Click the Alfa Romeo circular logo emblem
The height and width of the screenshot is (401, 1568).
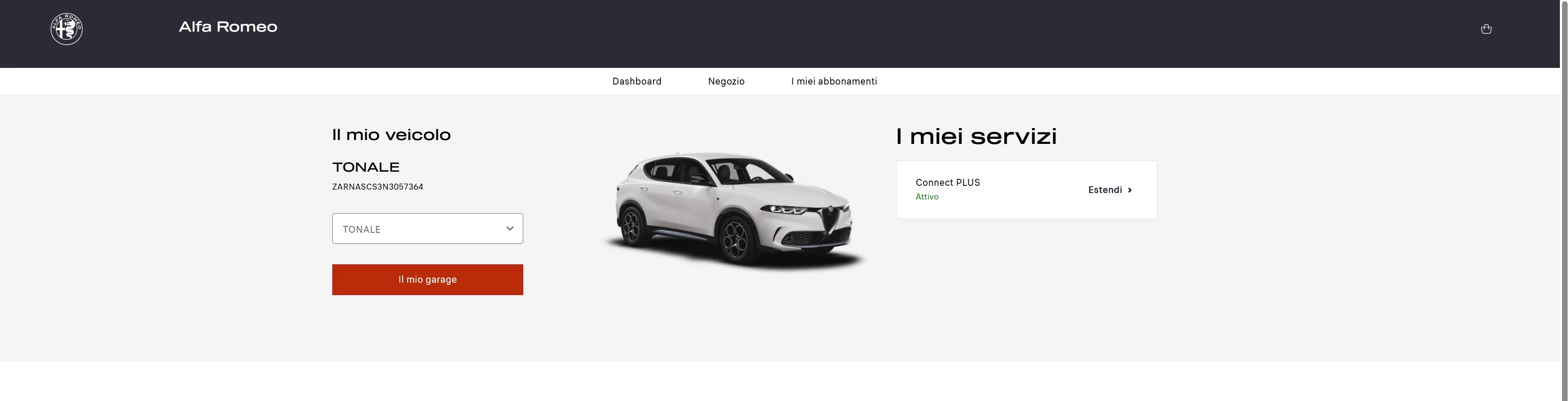66,29
